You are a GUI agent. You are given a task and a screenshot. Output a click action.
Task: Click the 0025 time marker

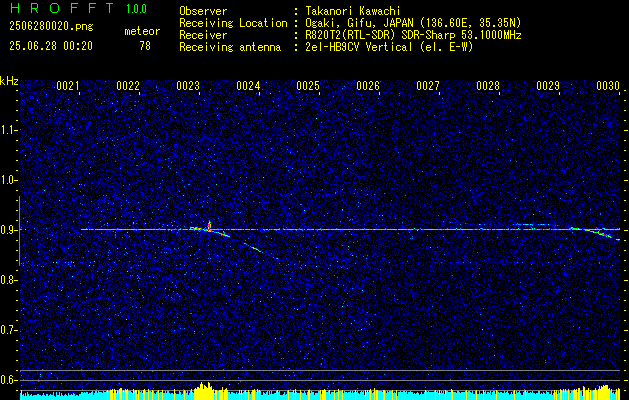[x=308, y=85]
